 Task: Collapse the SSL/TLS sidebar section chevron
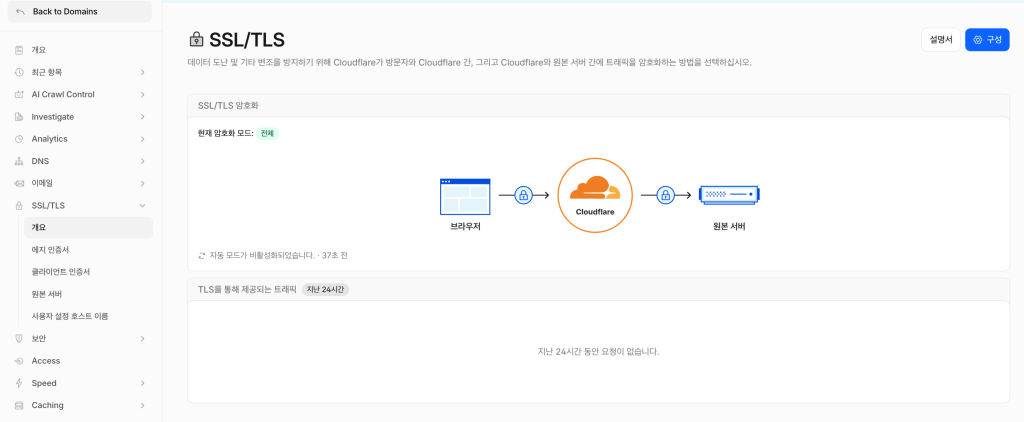[142, 205]
